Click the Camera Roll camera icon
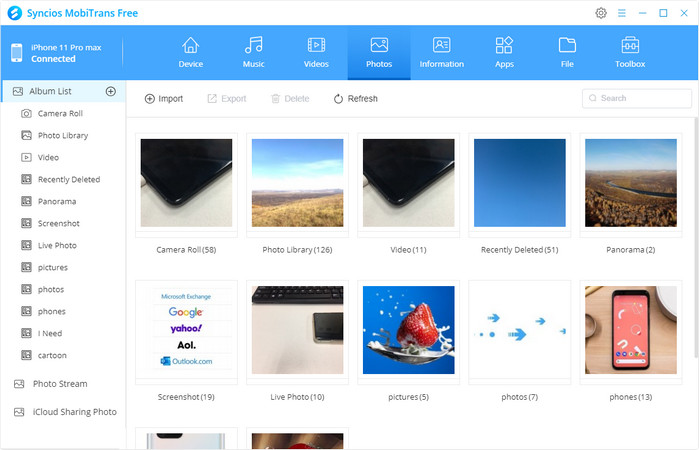The width and height of the screenshot is (699, 450). click(x=26, y=114)
